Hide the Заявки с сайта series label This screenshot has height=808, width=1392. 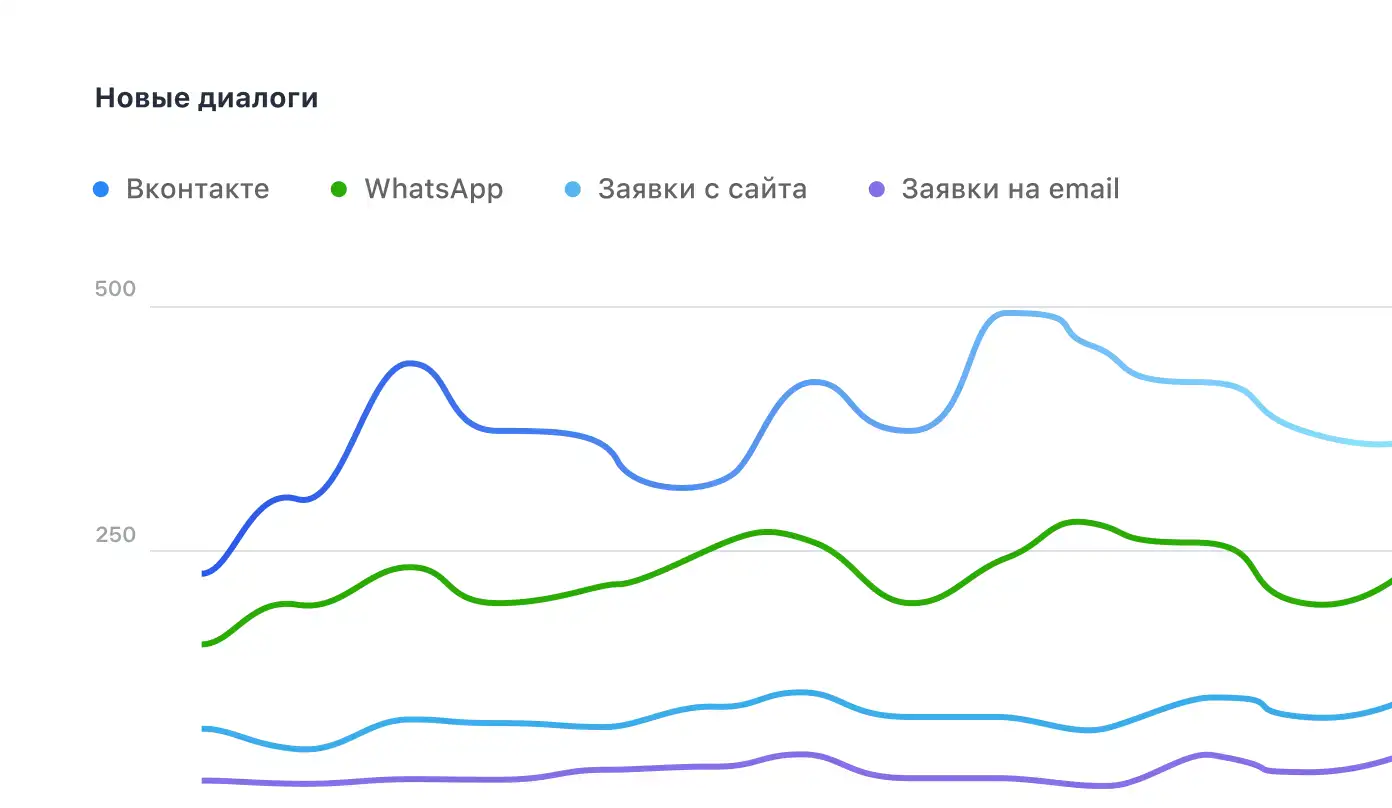702,189
